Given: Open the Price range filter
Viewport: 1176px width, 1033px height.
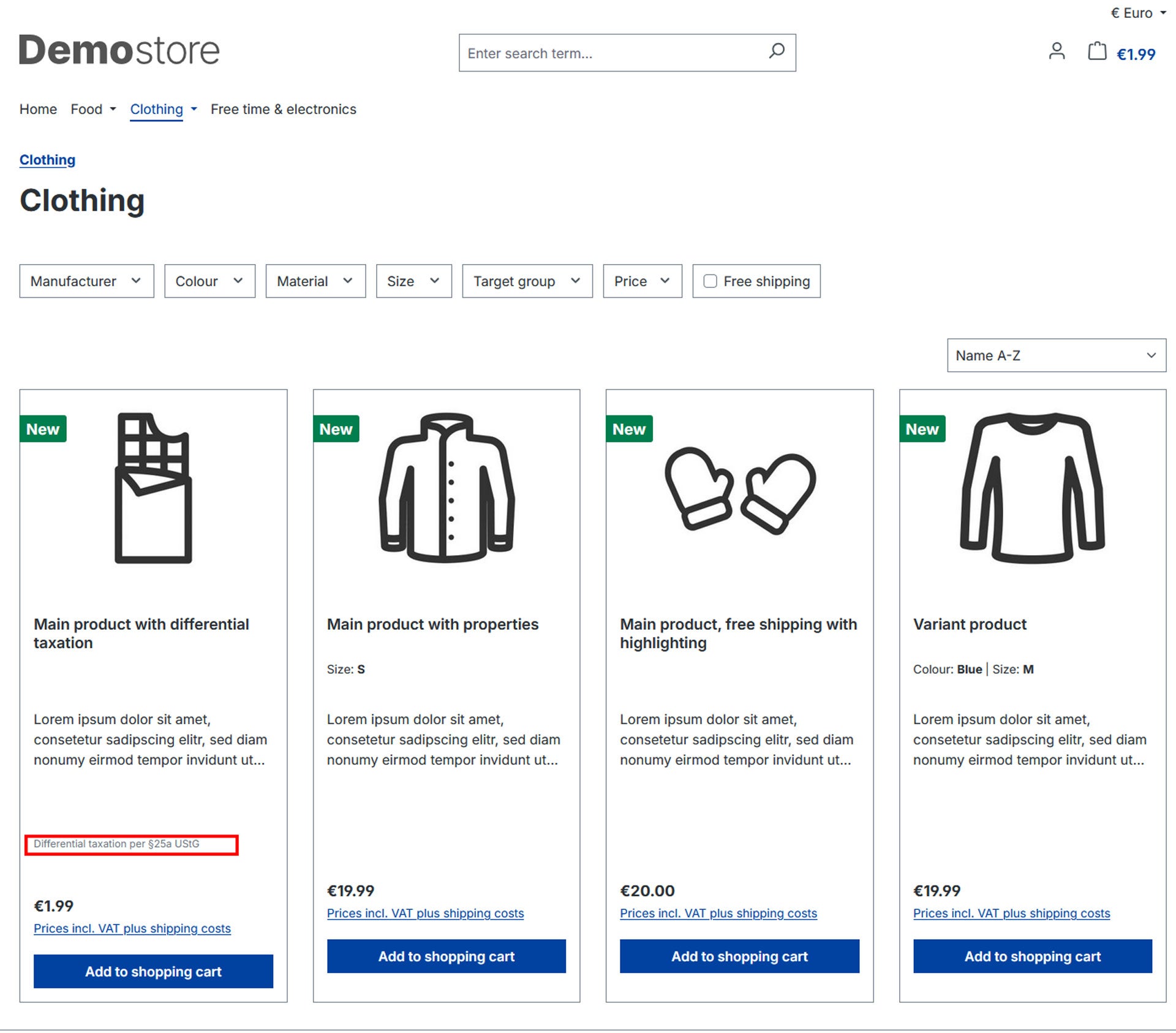Looking at the screenshot, I should (x=642, y=281).
